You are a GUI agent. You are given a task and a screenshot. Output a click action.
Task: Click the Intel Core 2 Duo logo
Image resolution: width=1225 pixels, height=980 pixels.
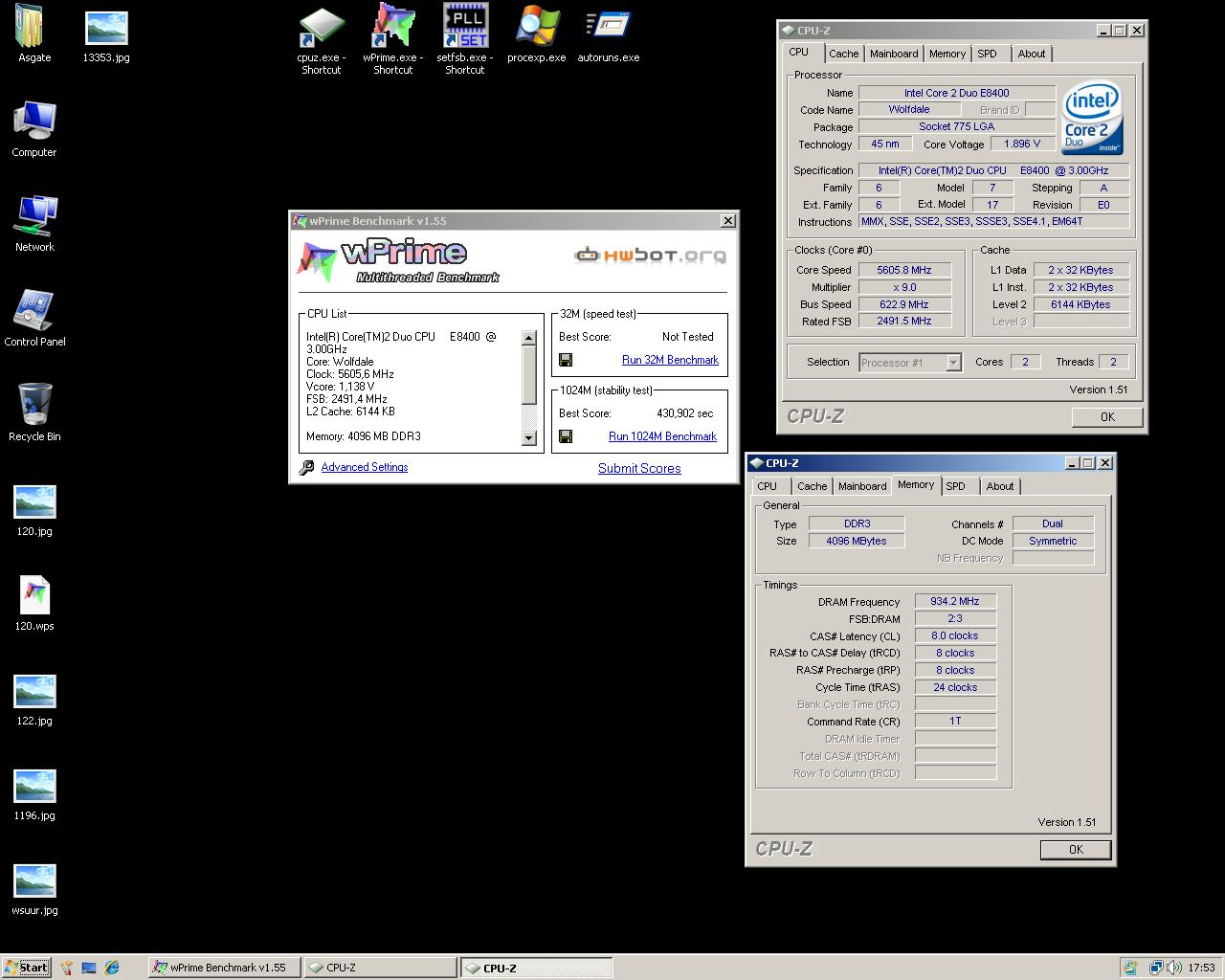pos(1091,117)
